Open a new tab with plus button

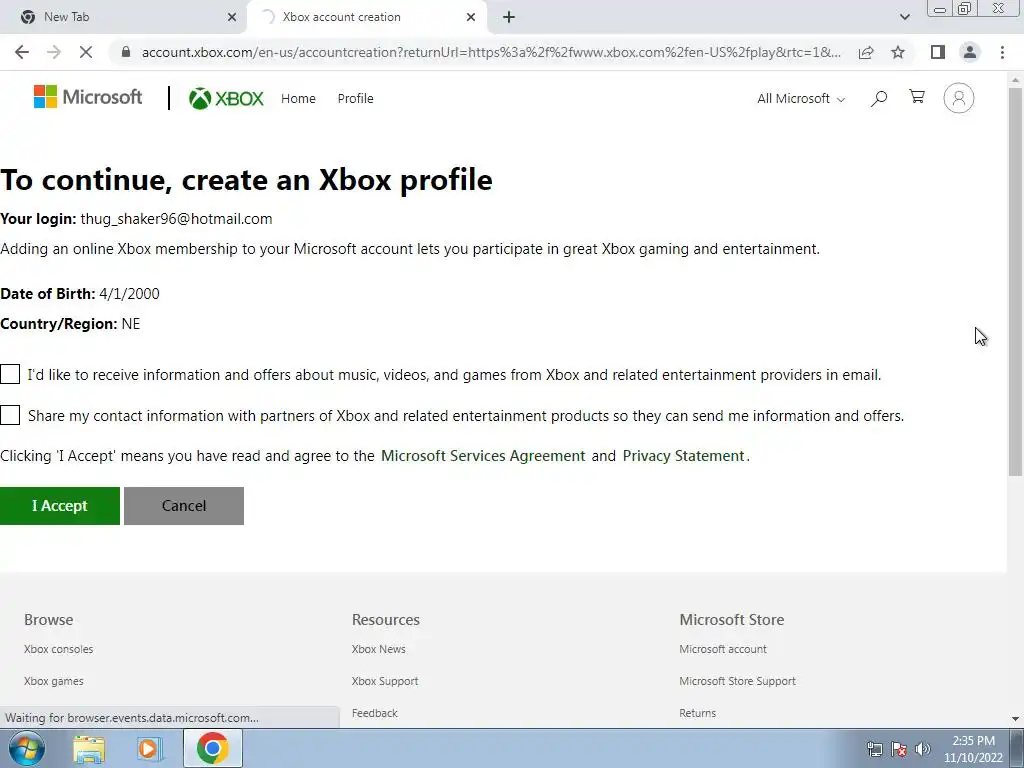click(509, 17)
